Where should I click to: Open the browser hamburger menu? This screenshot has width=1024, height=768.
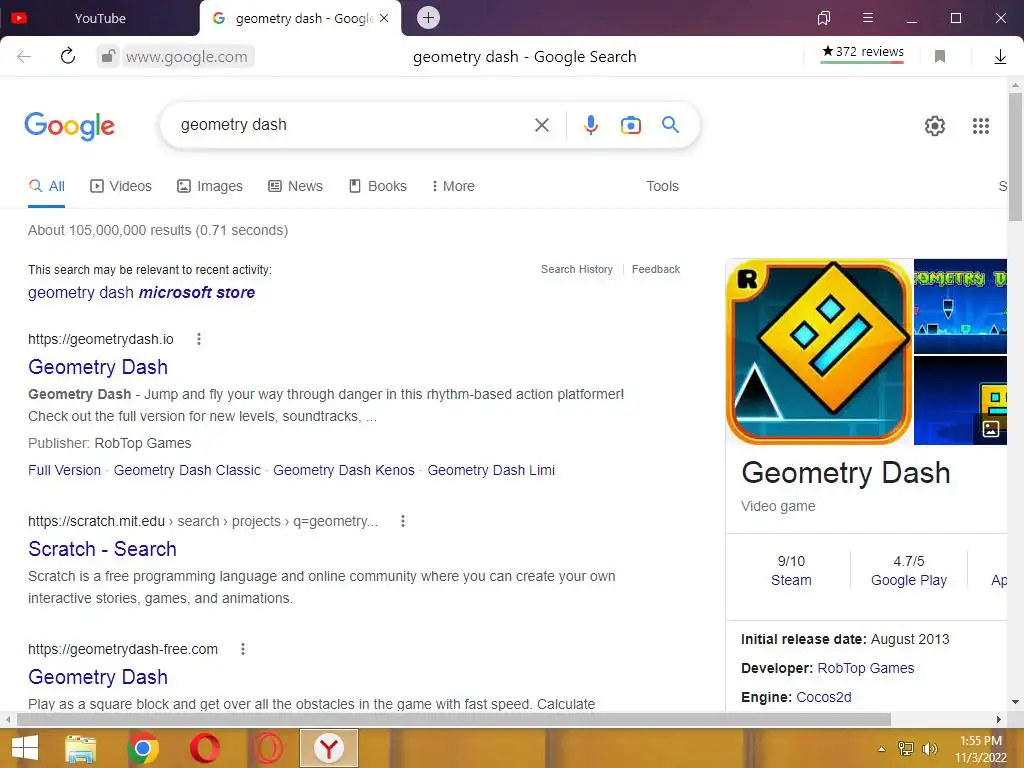tap(868, 18)
